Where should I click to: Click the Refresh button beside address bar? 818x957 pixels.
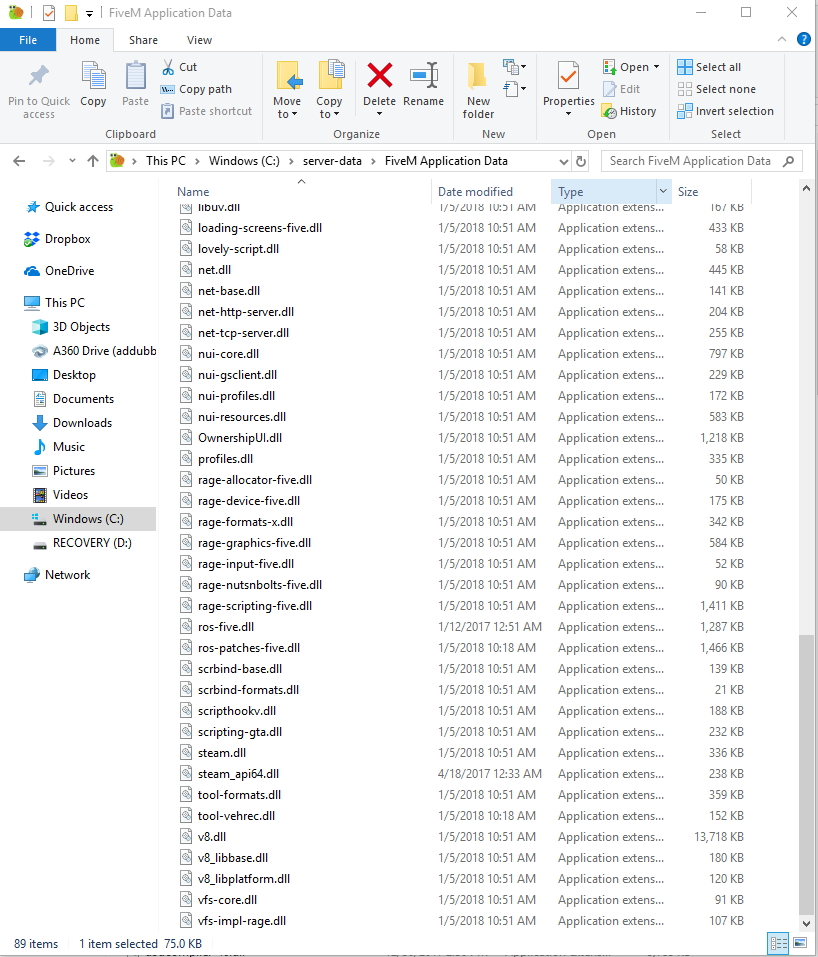click(x=581, y=162)
